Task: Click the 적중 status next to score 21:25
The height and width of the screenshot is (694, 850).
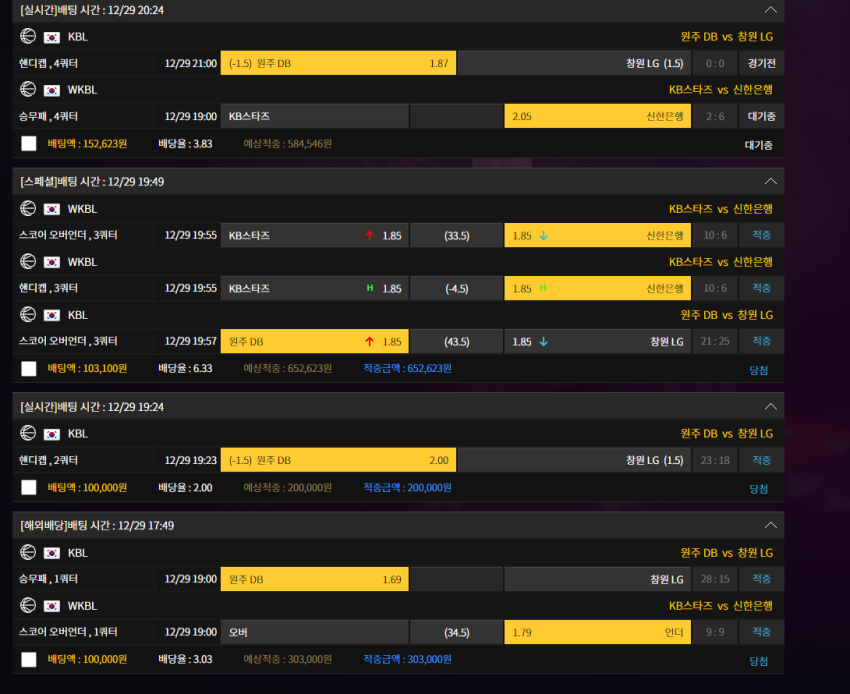Action: tap(761, 342)
